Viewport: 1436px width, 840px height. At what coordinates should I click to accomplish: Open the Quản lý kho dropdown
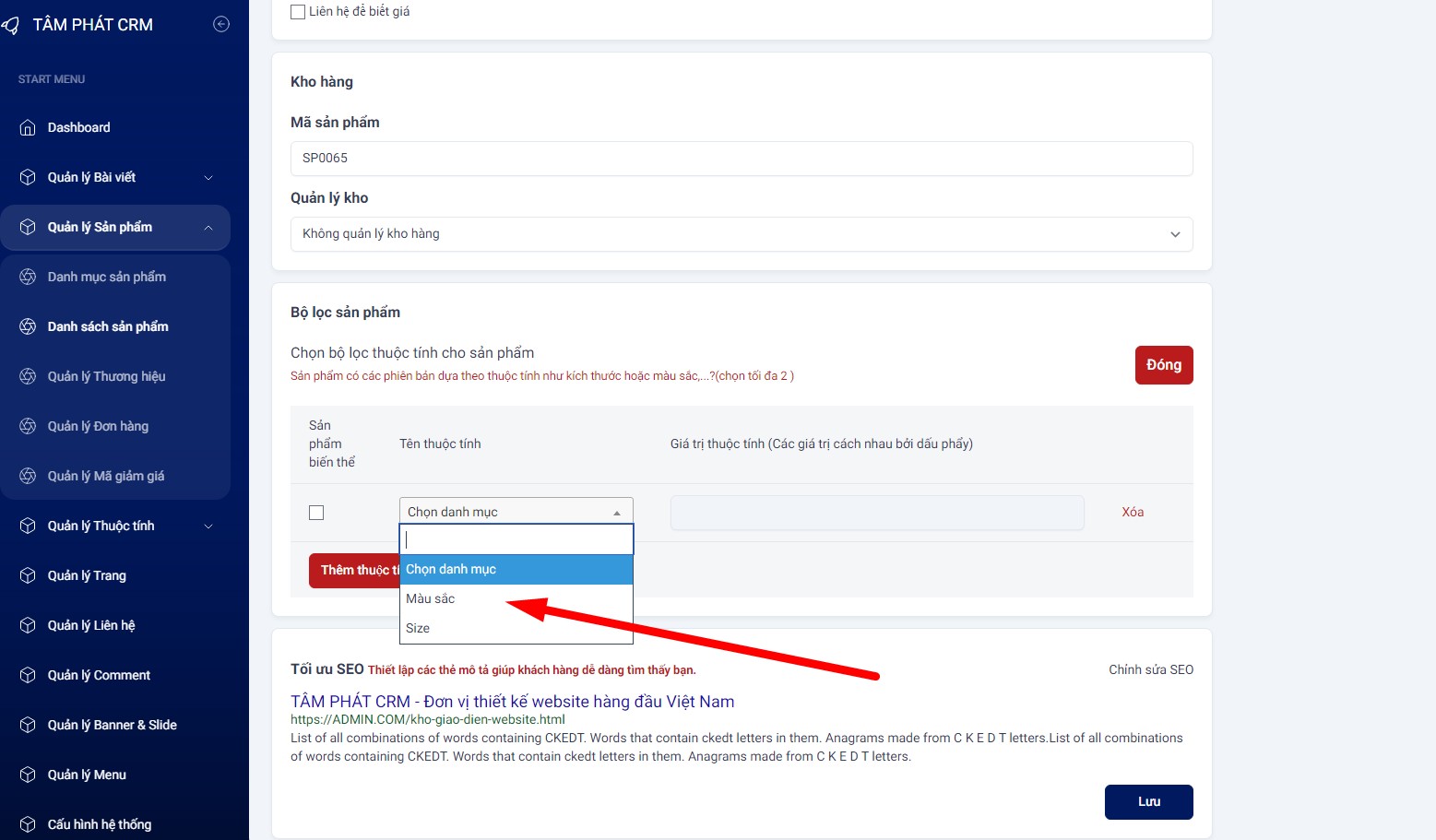[x=741, y=234]
